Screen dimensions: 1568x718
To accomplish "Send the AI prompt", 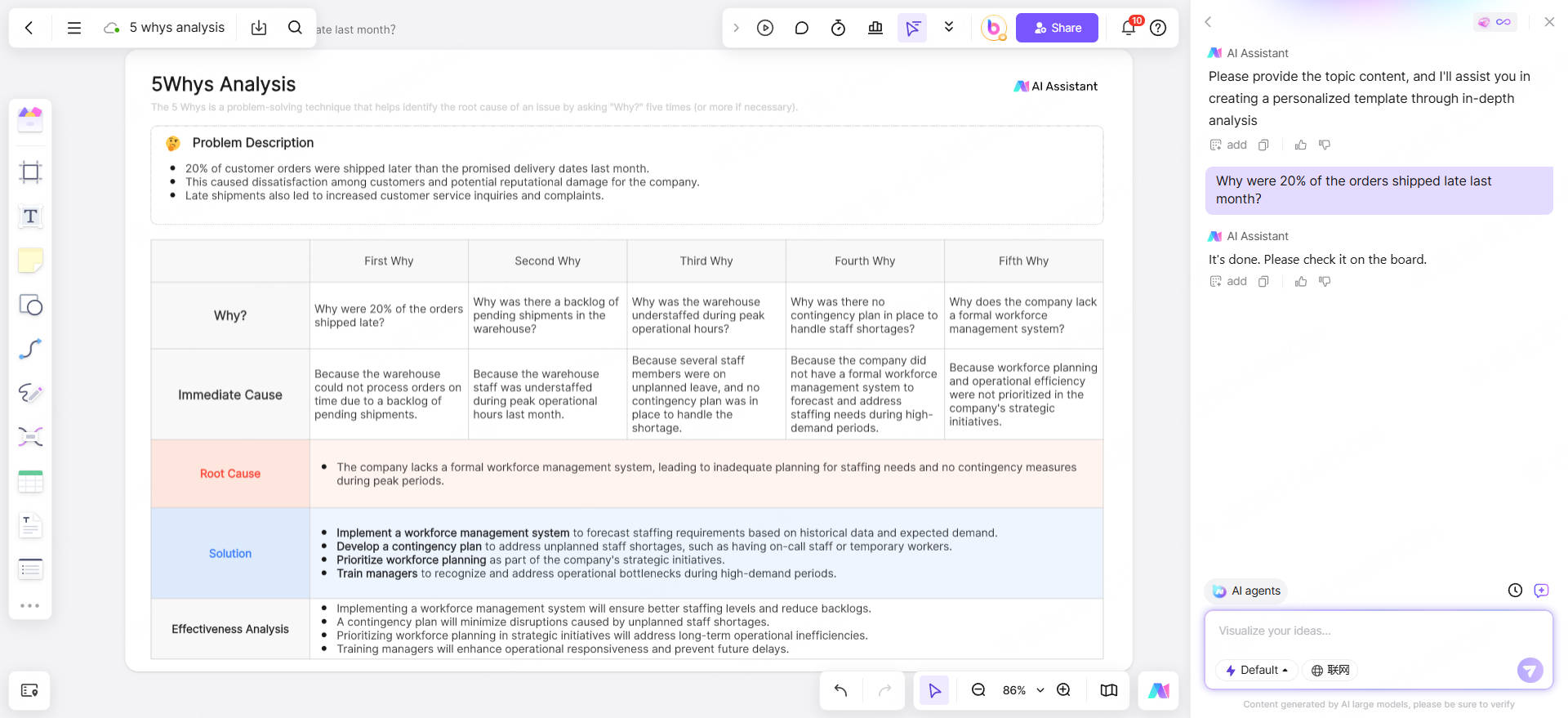I will [1530, 670].
